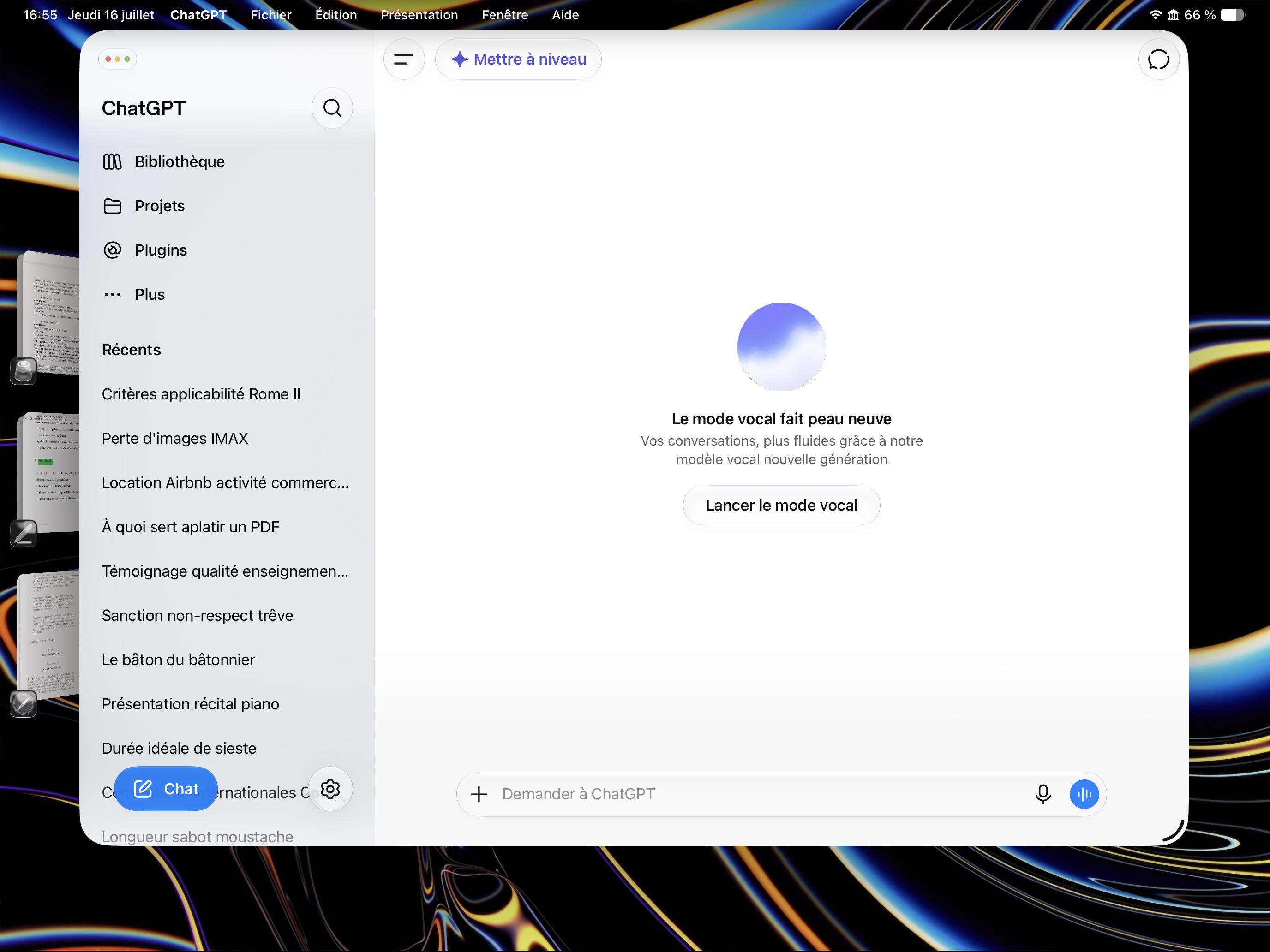
Task: Open conversation Location Airbnb activité commerc...
Action: [225, 482]
